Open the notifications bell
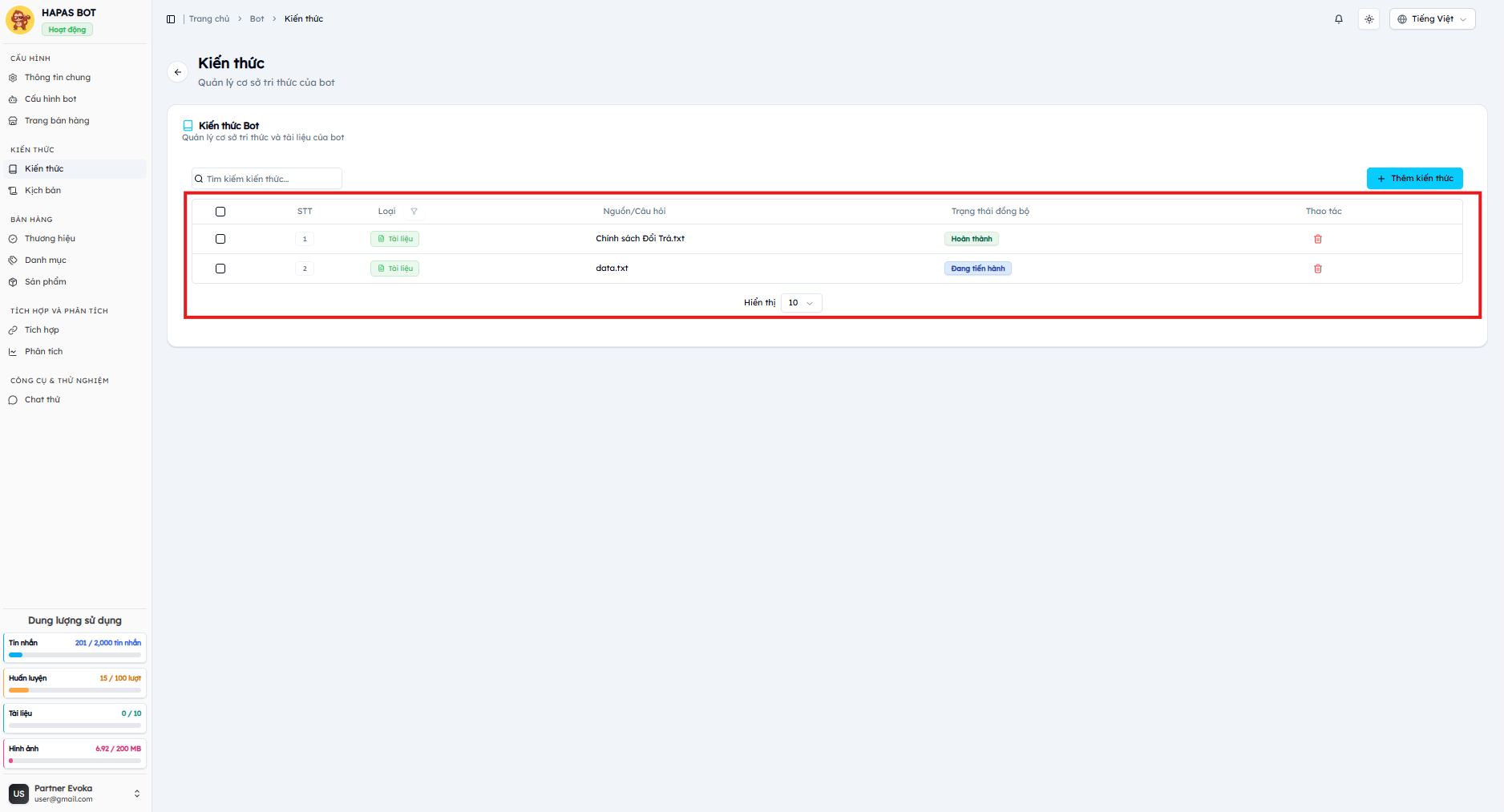The height and width of the screenshot is (812, 1504). coord(1339,19)
